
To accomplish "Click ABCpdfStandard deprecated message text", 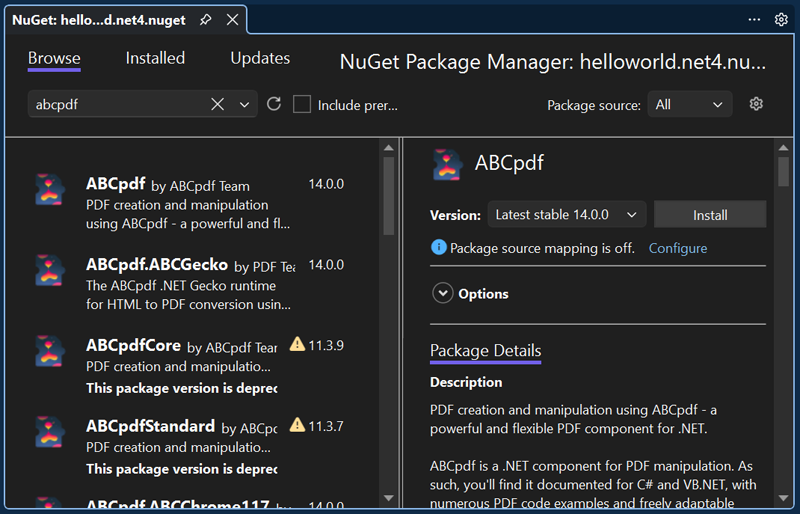I will point(182,469).
